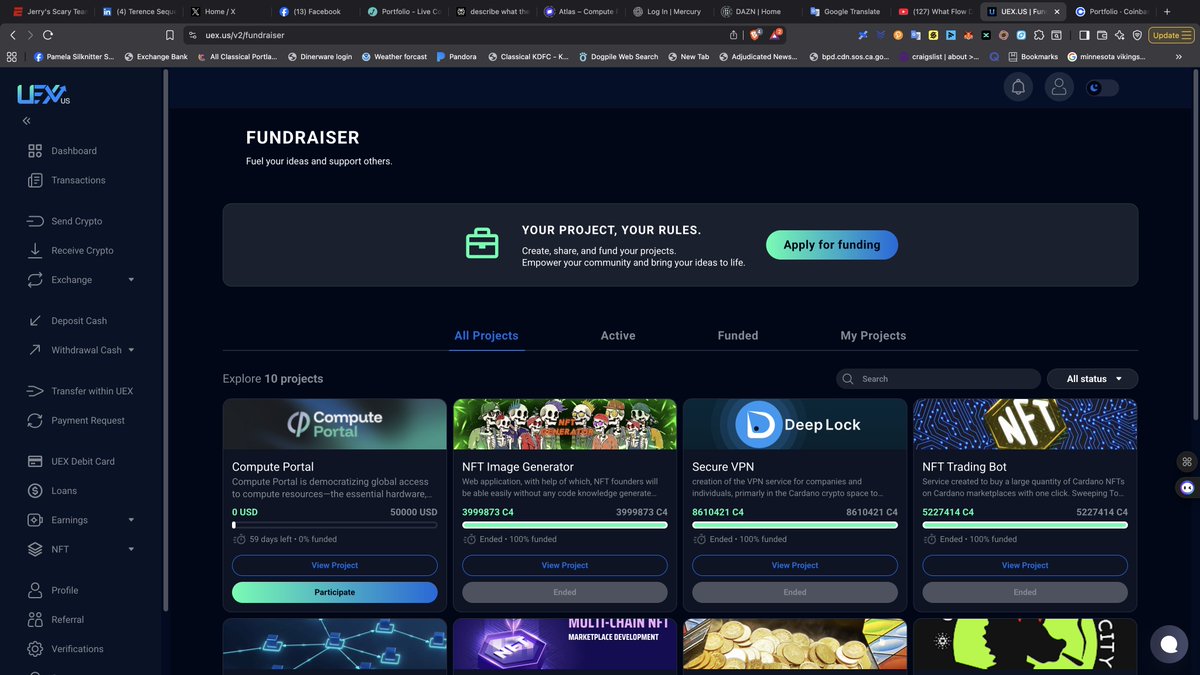Open the All status filter dropdown
Image resolution: width=1200 pixels, height=675 pixels.
(1092, 378)
